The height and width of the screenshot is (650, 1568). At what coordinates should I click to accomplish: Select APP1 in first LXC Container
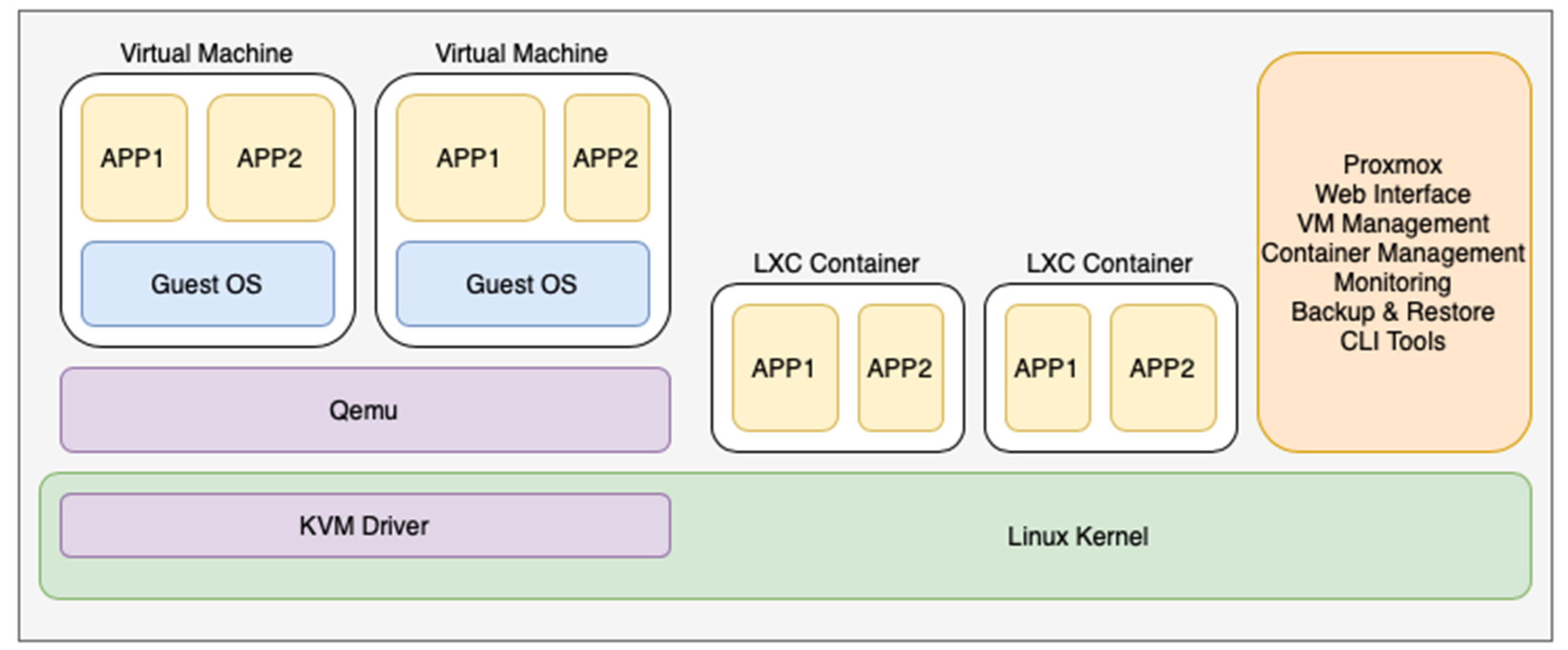coord(784,368)
